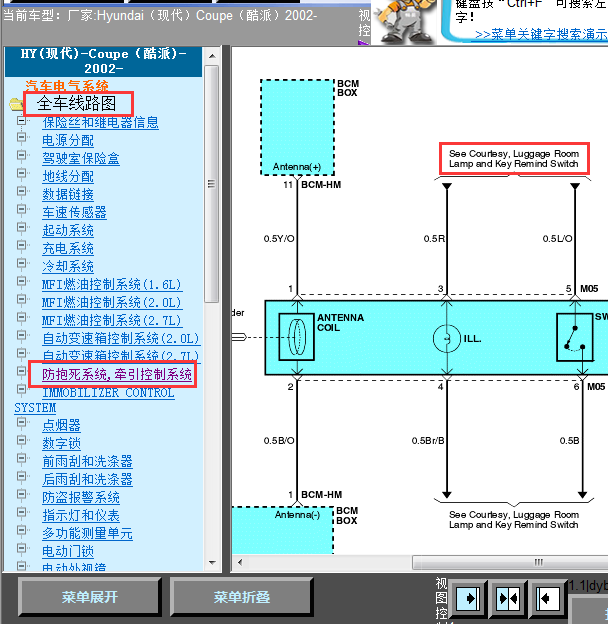Viewport: 608px width, 624px height.
Task: Open the 点烟器 link
Action: [x=61, y=425]
